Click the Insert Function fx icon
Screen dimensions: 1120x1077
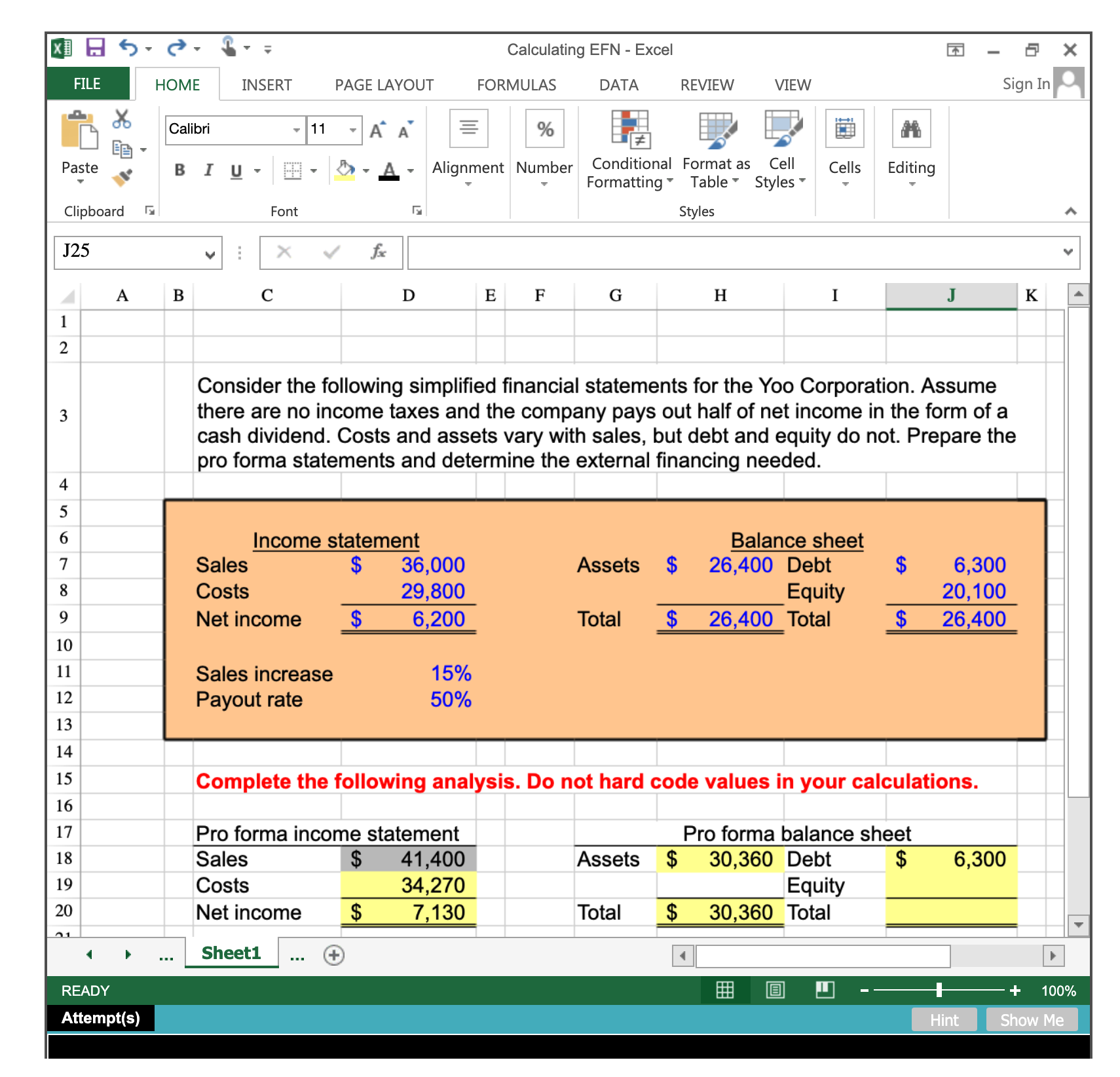(378, 252)
